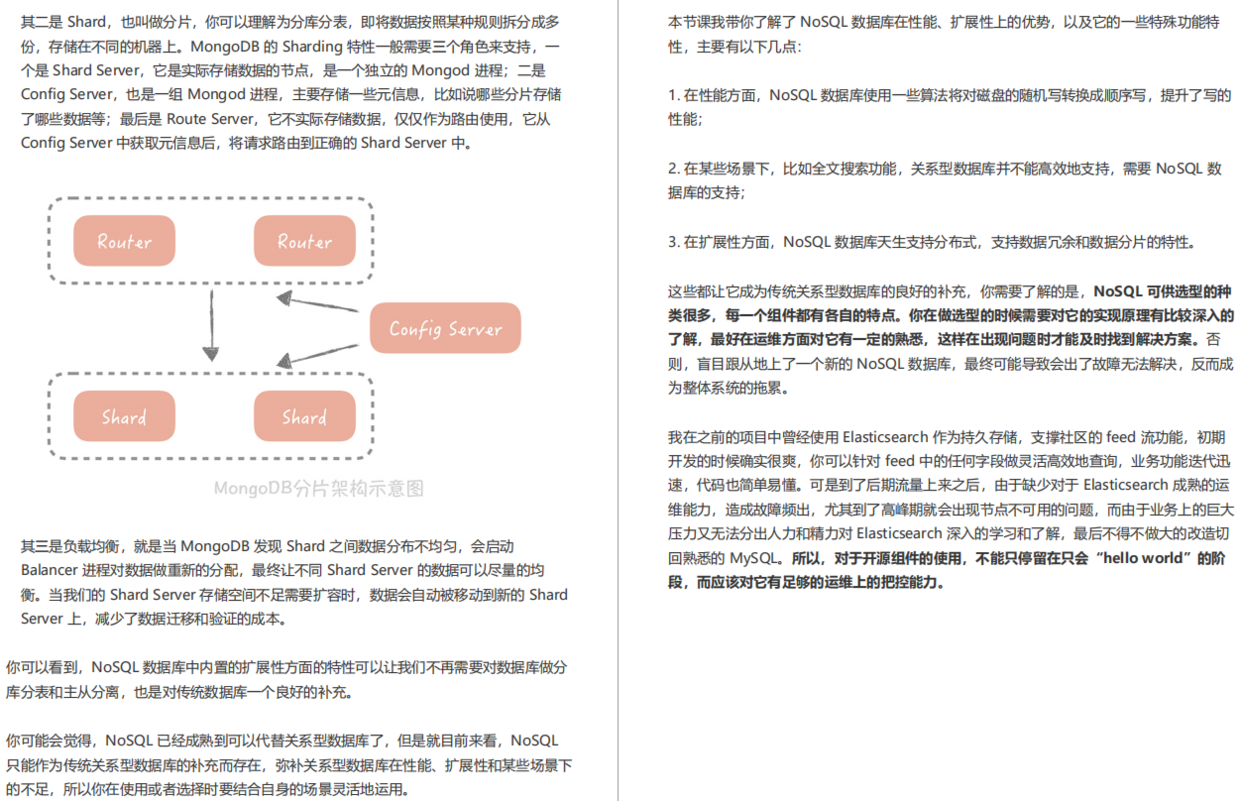Click the text "这些都让它成为传统关系型数据库的良好的补充"
This screenshot has height=801, width=1240.
(x=818, y=292)
